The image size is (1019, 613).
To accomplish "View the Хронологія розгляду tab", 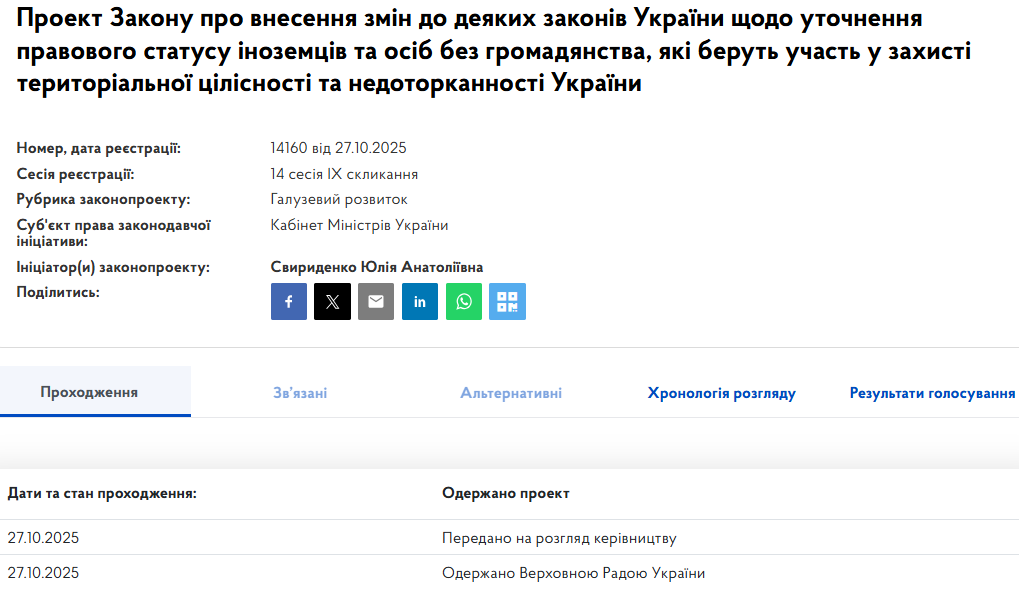I will (719, 393).
